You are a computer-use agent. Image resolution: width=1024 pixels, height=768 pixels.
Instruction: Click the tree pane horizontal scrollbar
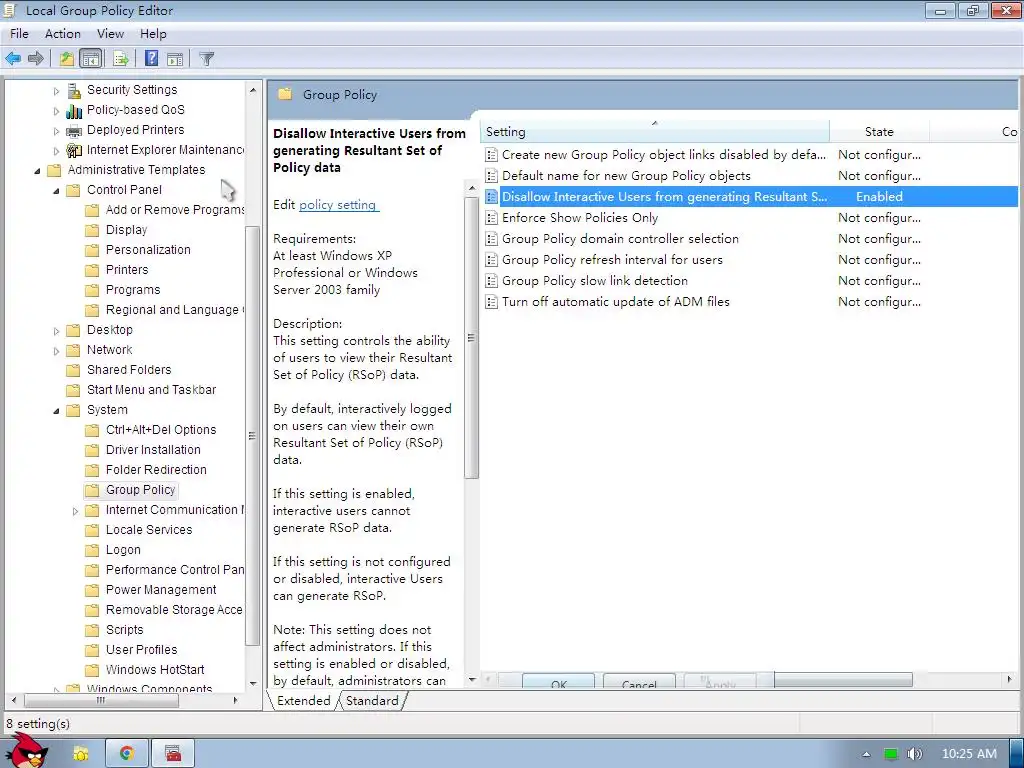(x=101, y=700)
